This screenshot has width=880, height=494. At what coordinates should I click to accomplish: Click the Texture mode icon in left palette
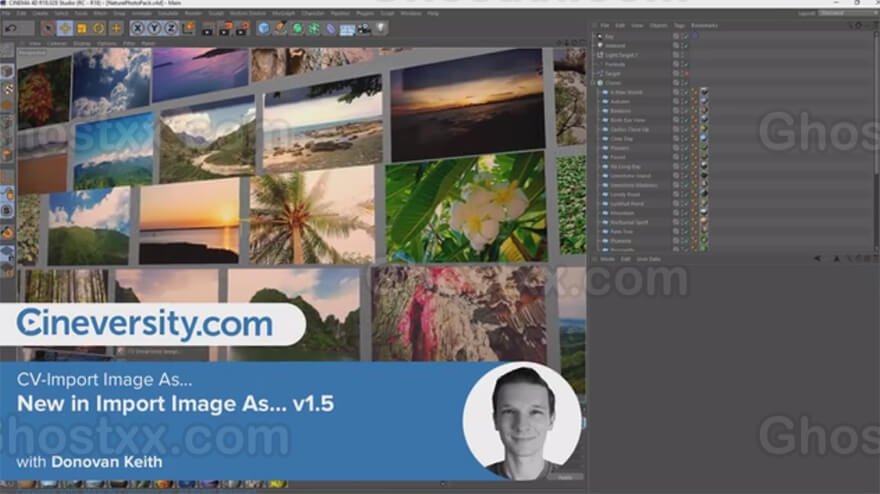point(7,88)
